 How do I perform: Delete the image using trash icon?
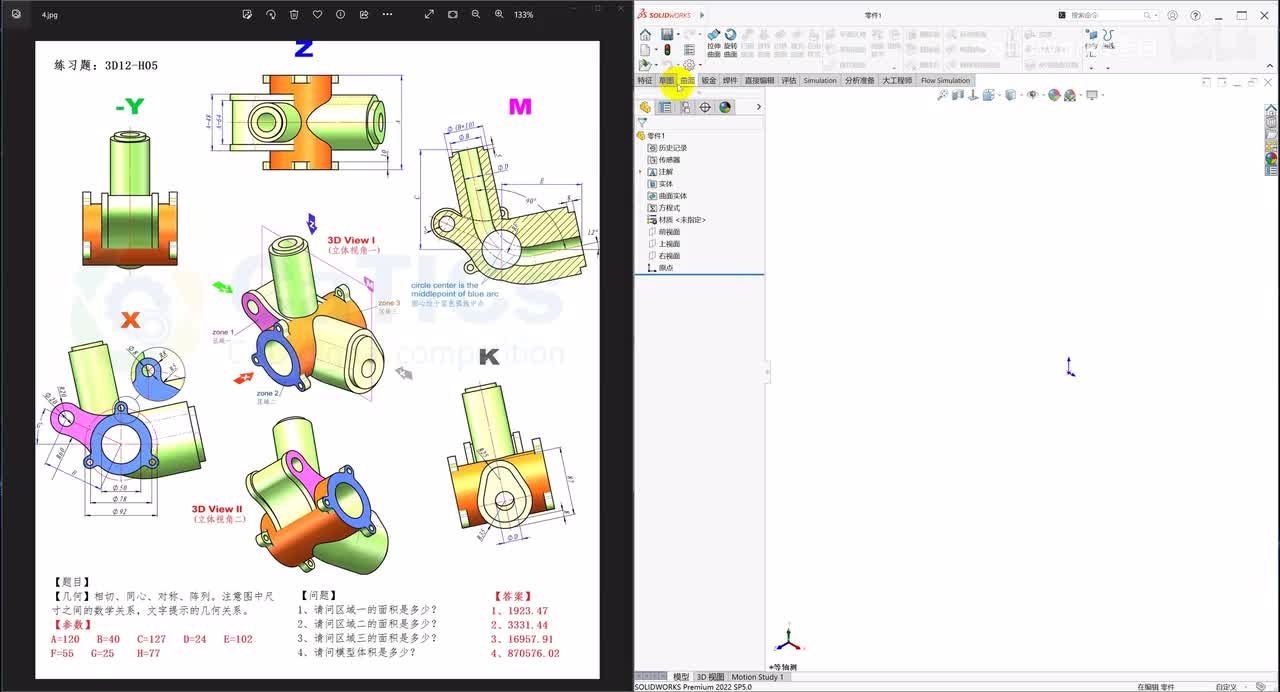click(x=294, y=14)
